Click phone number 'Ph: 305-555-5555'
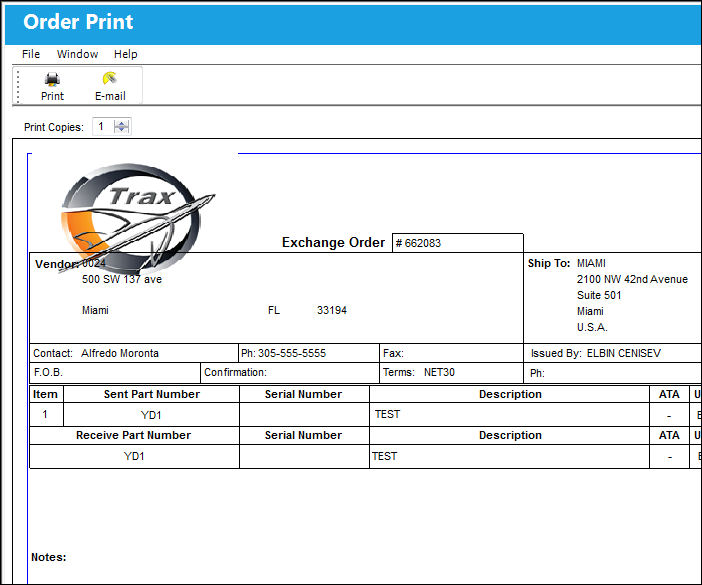702x585 pixels. click(x=283, y=353)
